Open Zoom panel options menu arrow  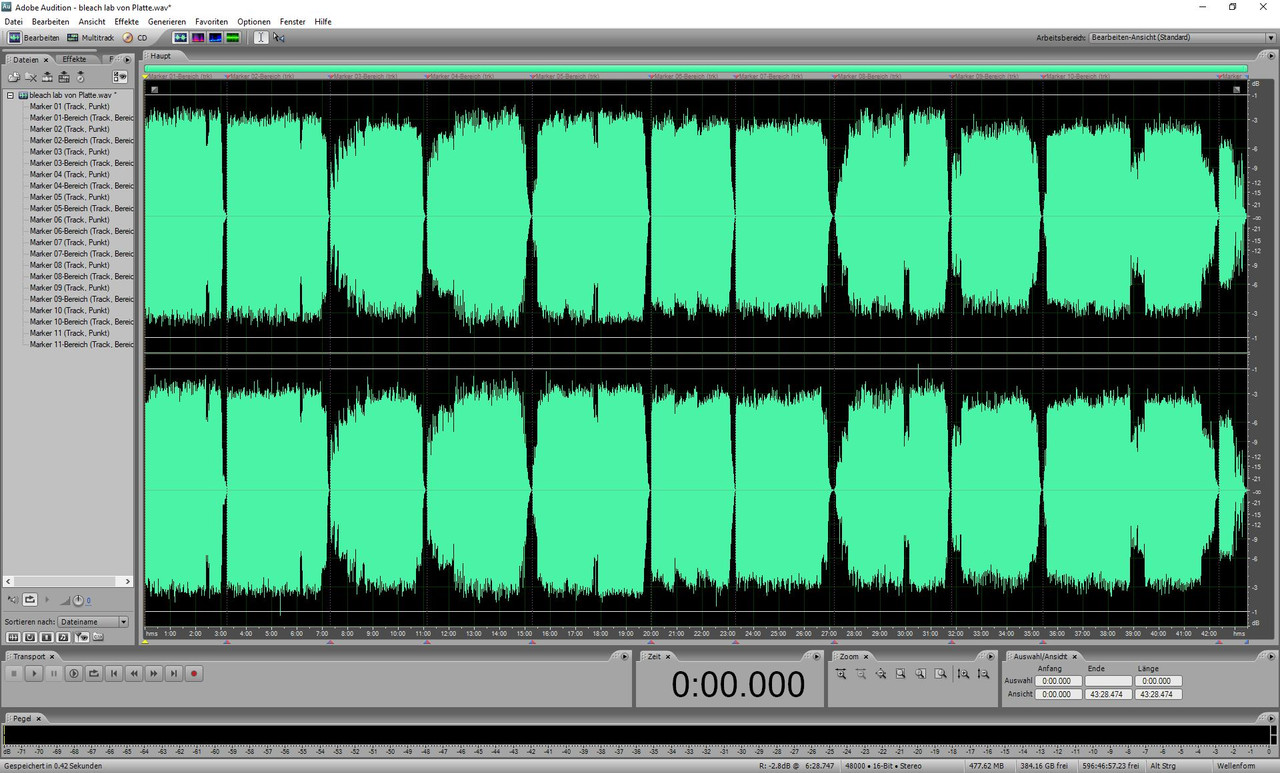coord(990,657)
